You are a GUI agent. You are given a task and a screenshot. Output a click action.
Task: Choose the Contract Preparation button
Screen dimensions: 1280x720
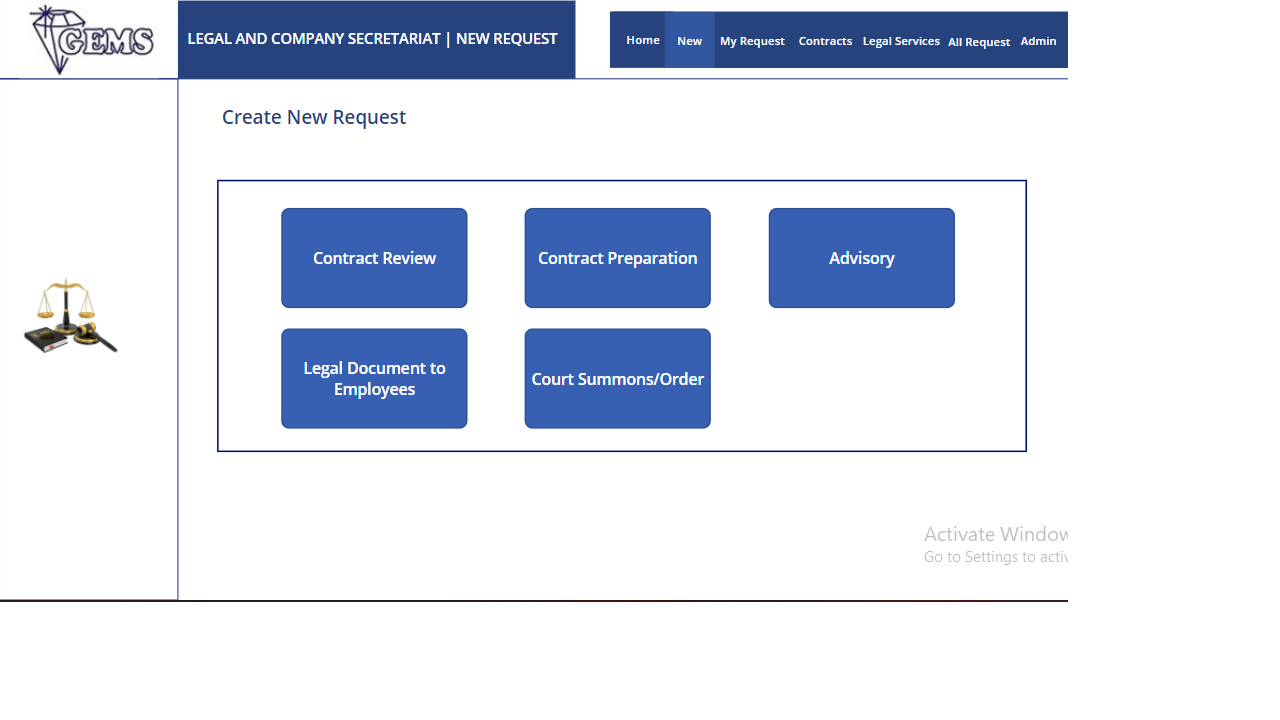(618, 258)
